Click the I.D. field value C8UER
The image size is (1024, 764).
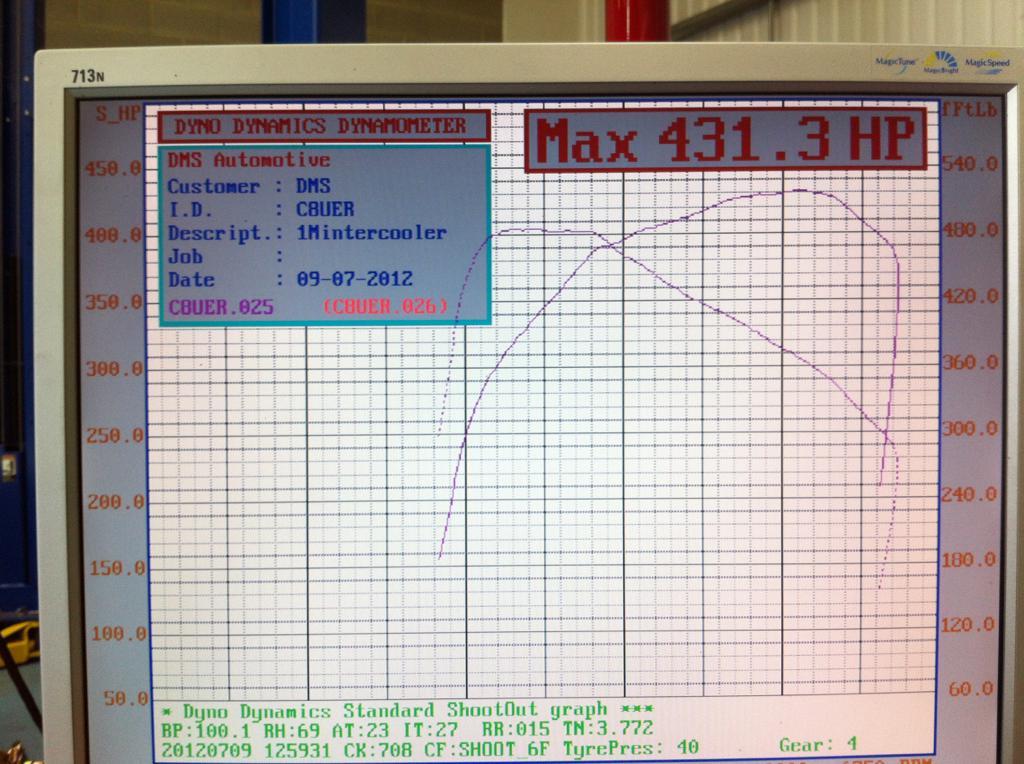(325, 209)
